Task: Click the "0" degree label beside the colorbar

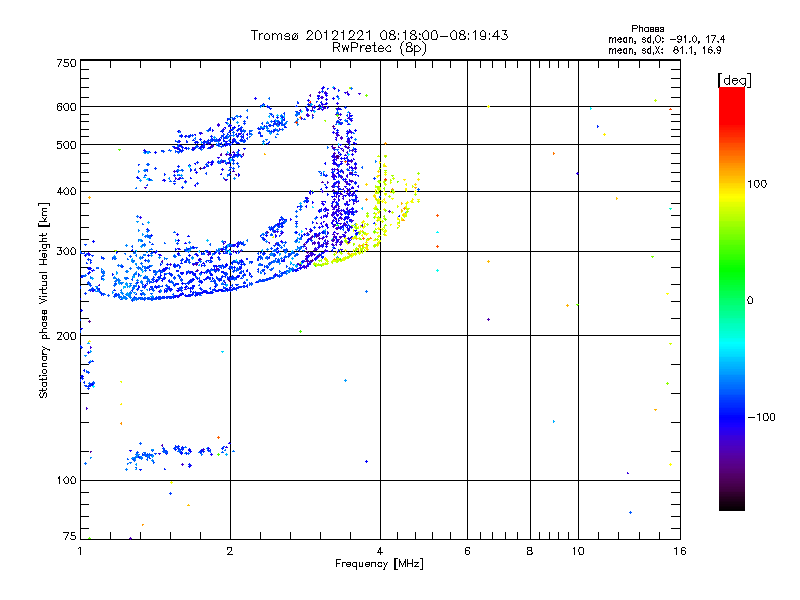Action: 749,301
